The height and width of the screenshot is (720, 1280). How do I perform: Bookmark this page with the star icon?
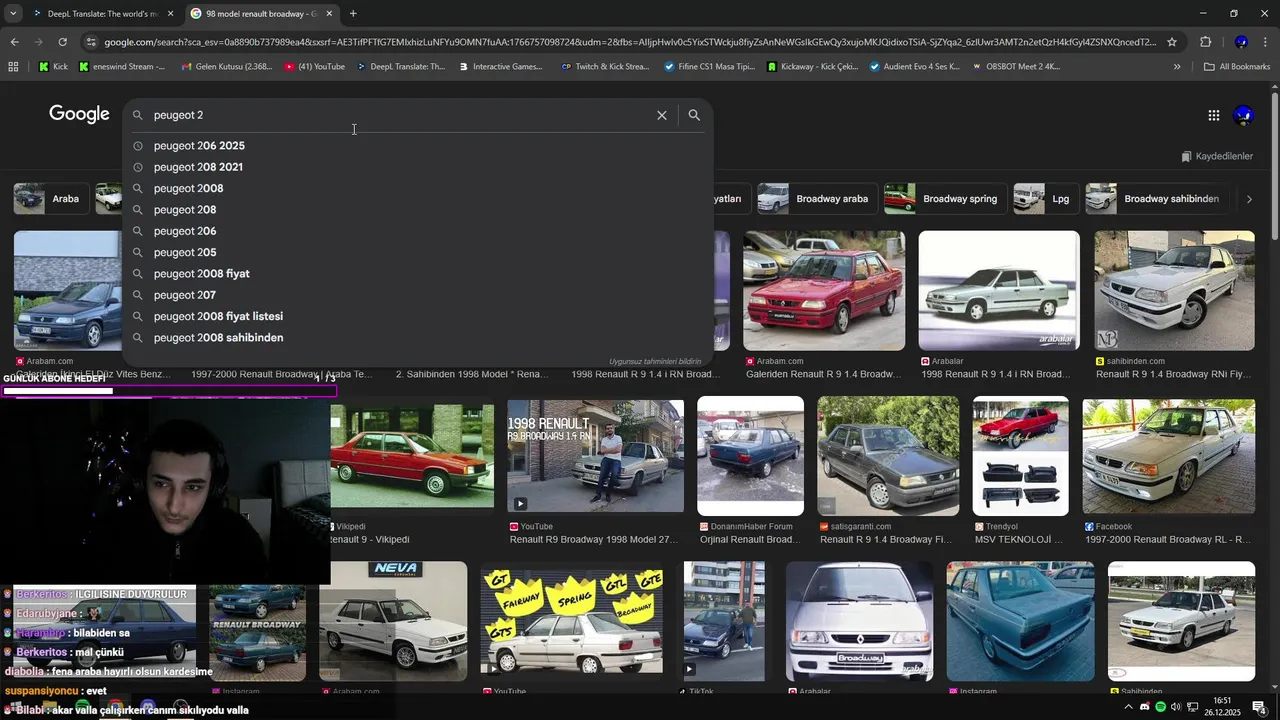[x=1172, y=42]
